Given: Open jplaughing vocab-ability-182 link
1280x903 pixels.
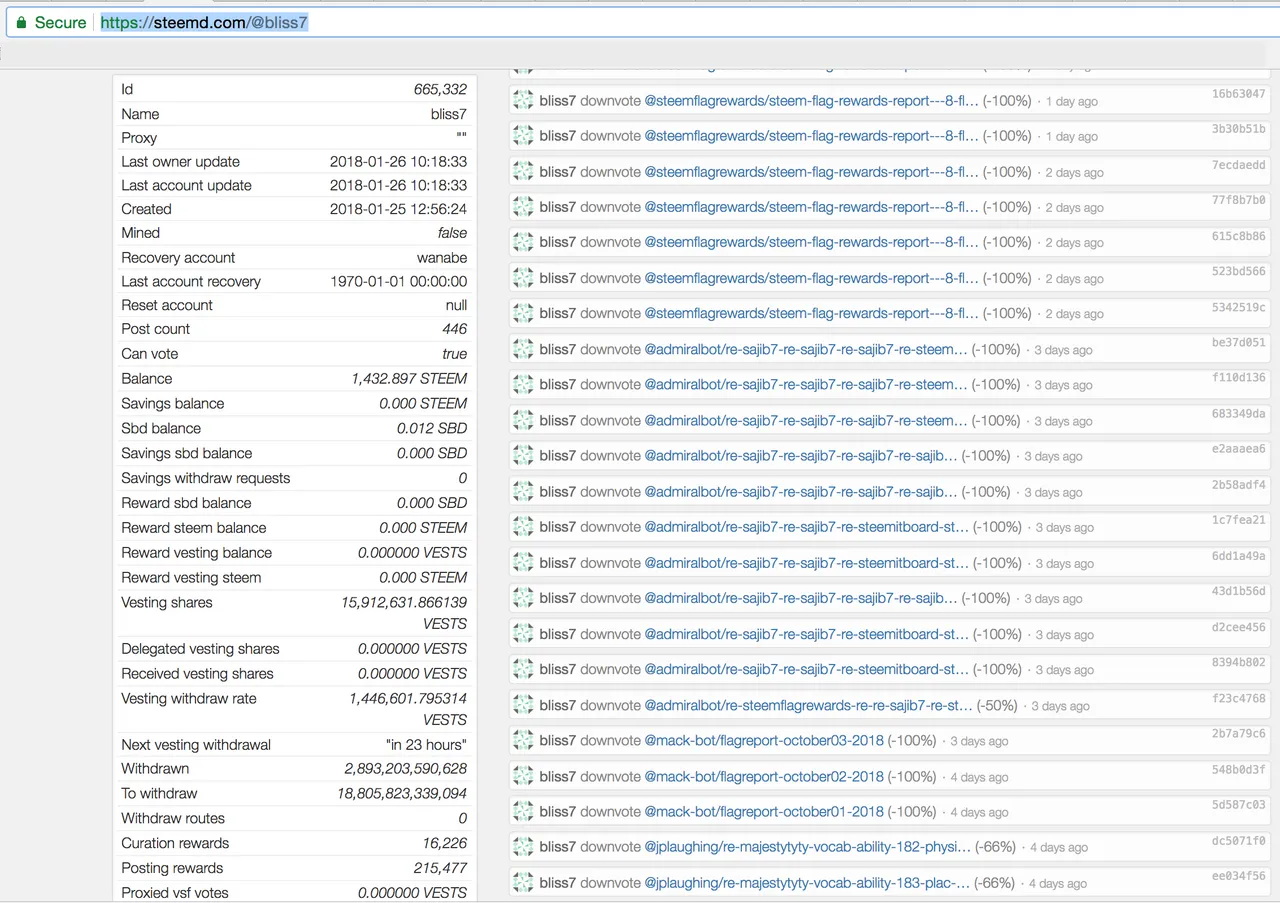Looking at the screenshot, I should point(807,847).
